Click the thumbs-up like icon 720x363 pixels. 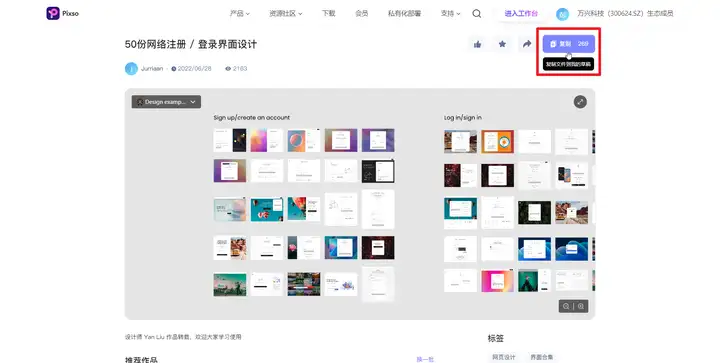tap(478, 44)
